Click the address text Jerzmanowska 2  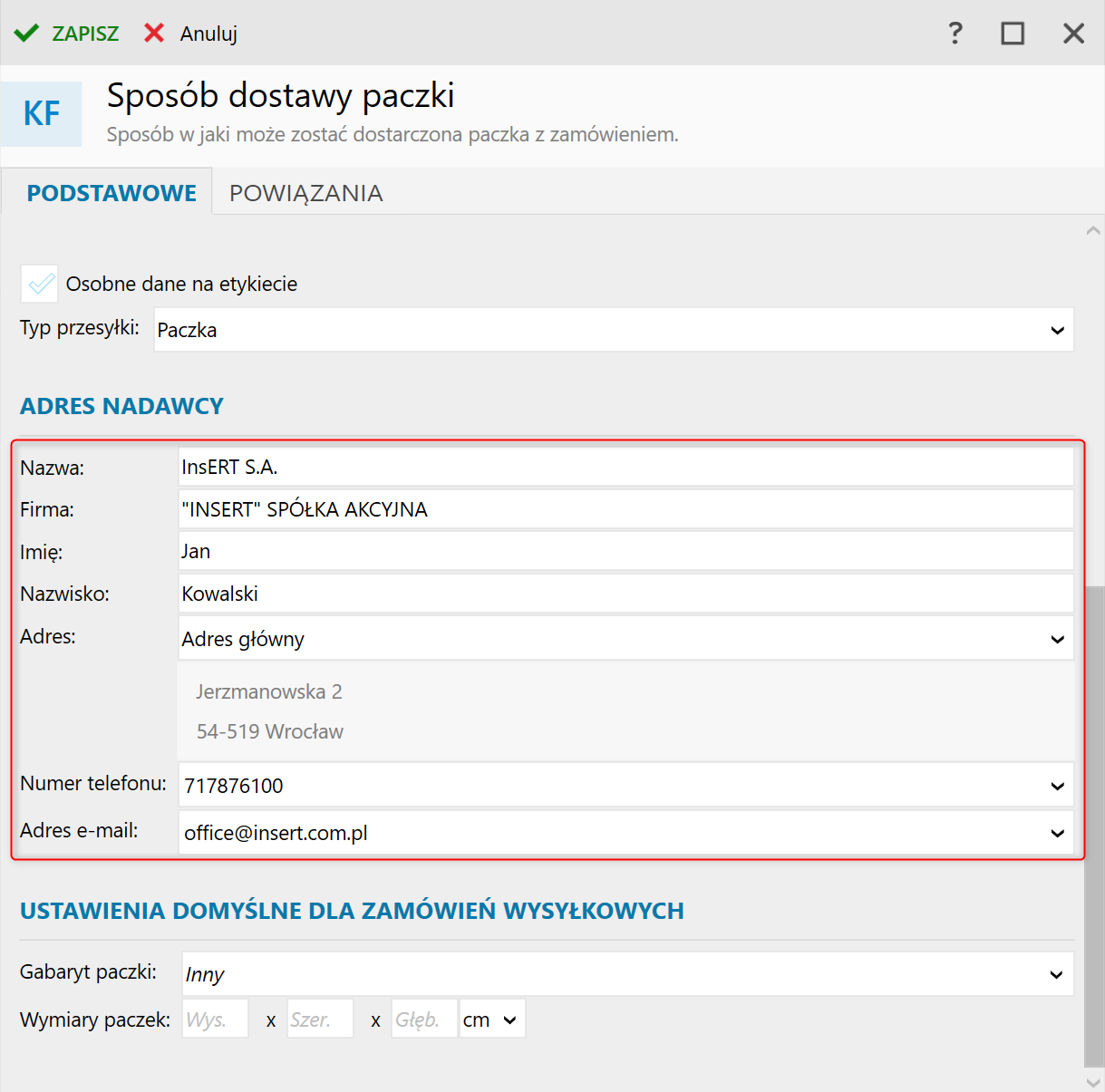coord(269,691)
